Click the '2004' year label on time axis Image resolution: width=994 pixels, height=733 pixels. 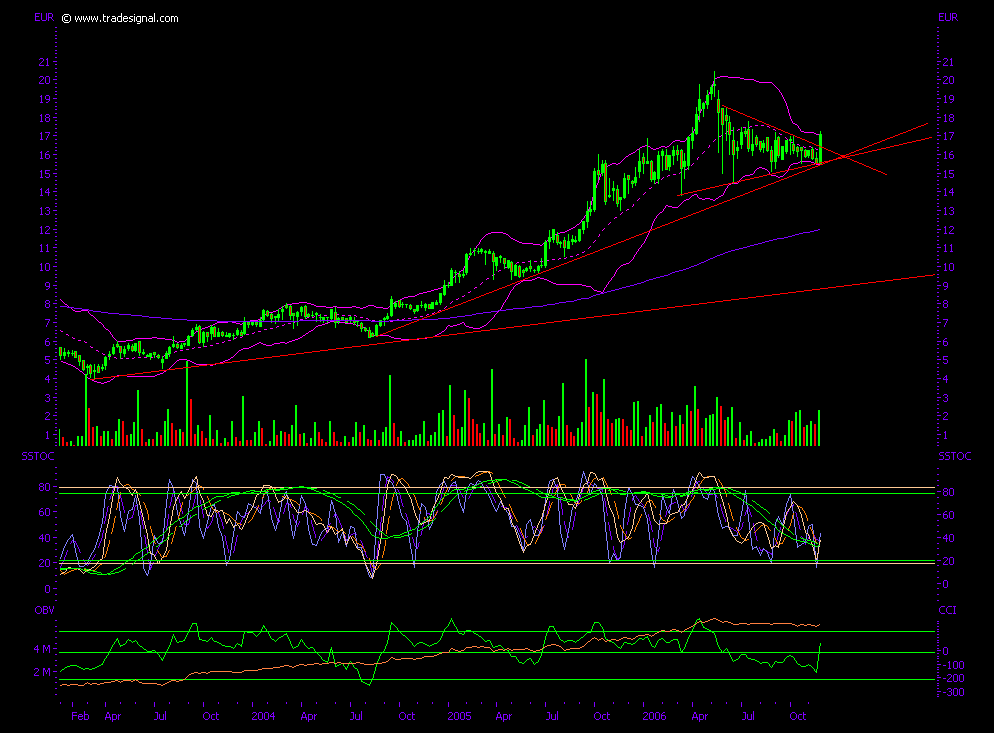[x=263, y=717]
